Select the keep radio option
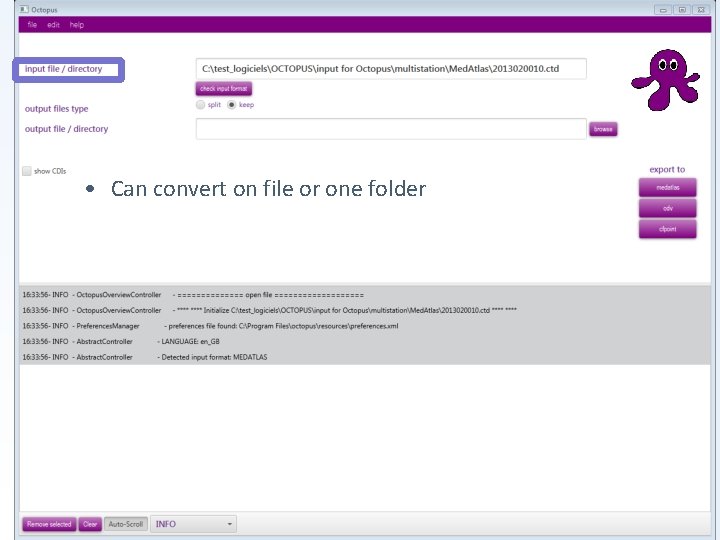The height and width of the screenshot is (540, 720). tap(231, 105)
